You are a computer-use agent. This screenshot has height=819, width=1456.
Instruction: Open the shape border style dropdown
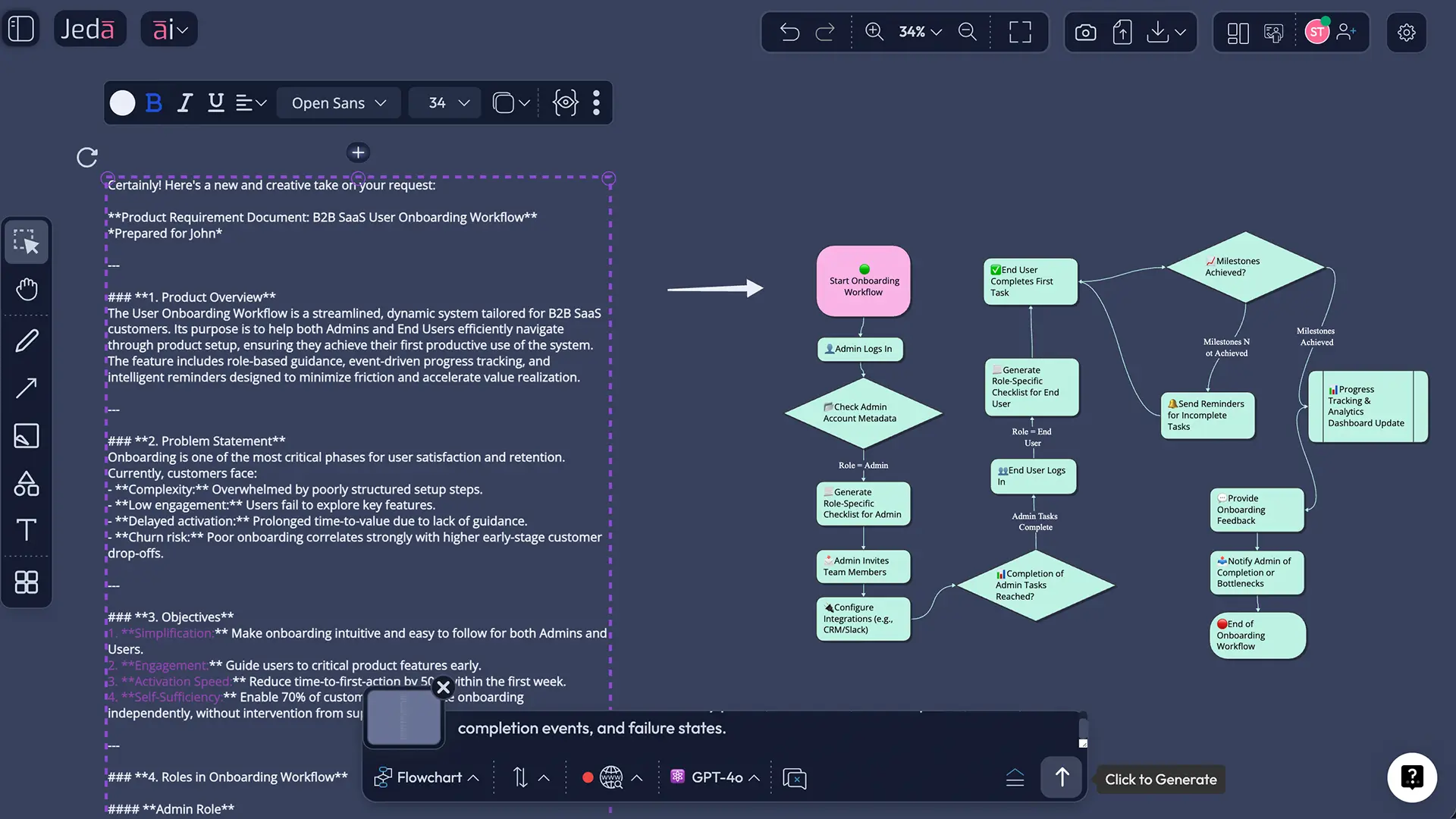point(511,103)
